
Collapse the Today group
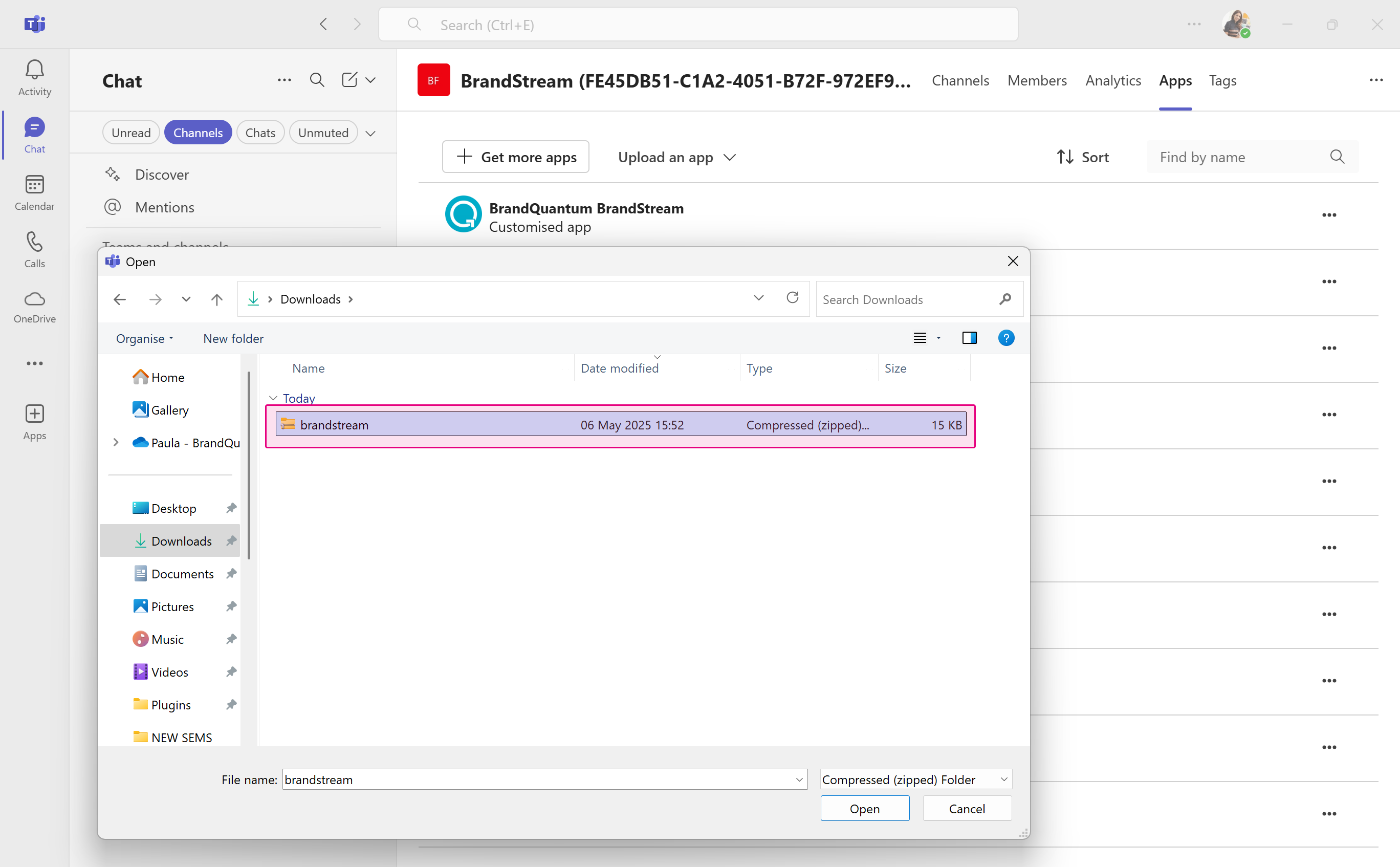pyautogui.click(x=273, y=398)
